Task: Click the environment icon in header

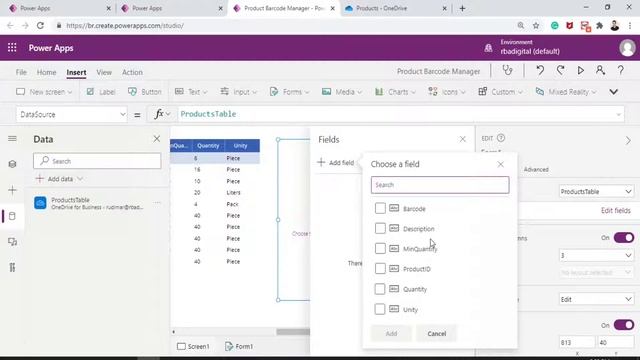Action: click(488, 48)
